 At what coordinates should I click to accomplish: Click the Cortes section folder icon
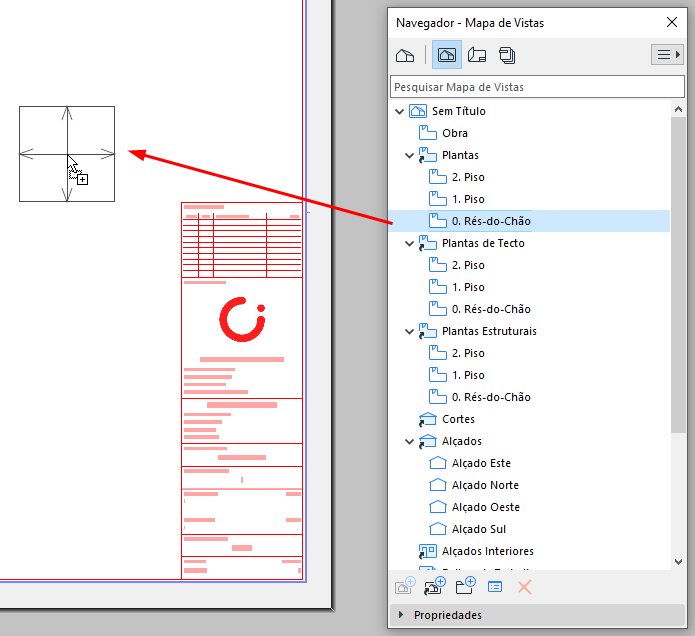(x=428, y=419)
